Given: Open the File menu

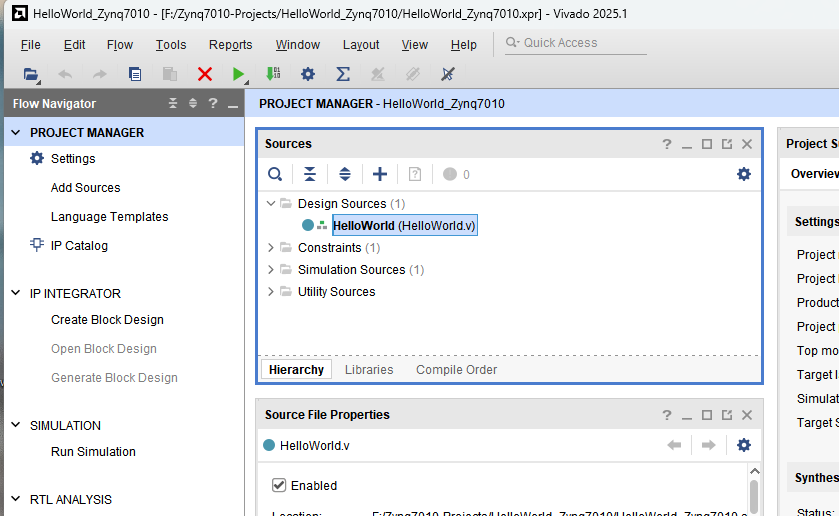Looking at the screenshot, I should [30, 44].
